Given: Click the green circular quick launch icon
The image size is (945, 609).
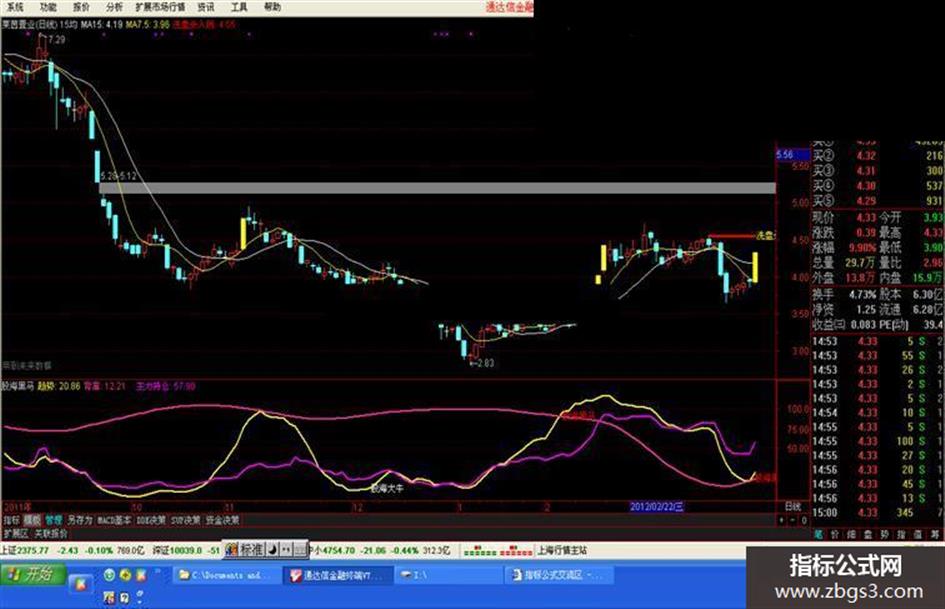Looking at the screenshot, I should tap(109, 575).
